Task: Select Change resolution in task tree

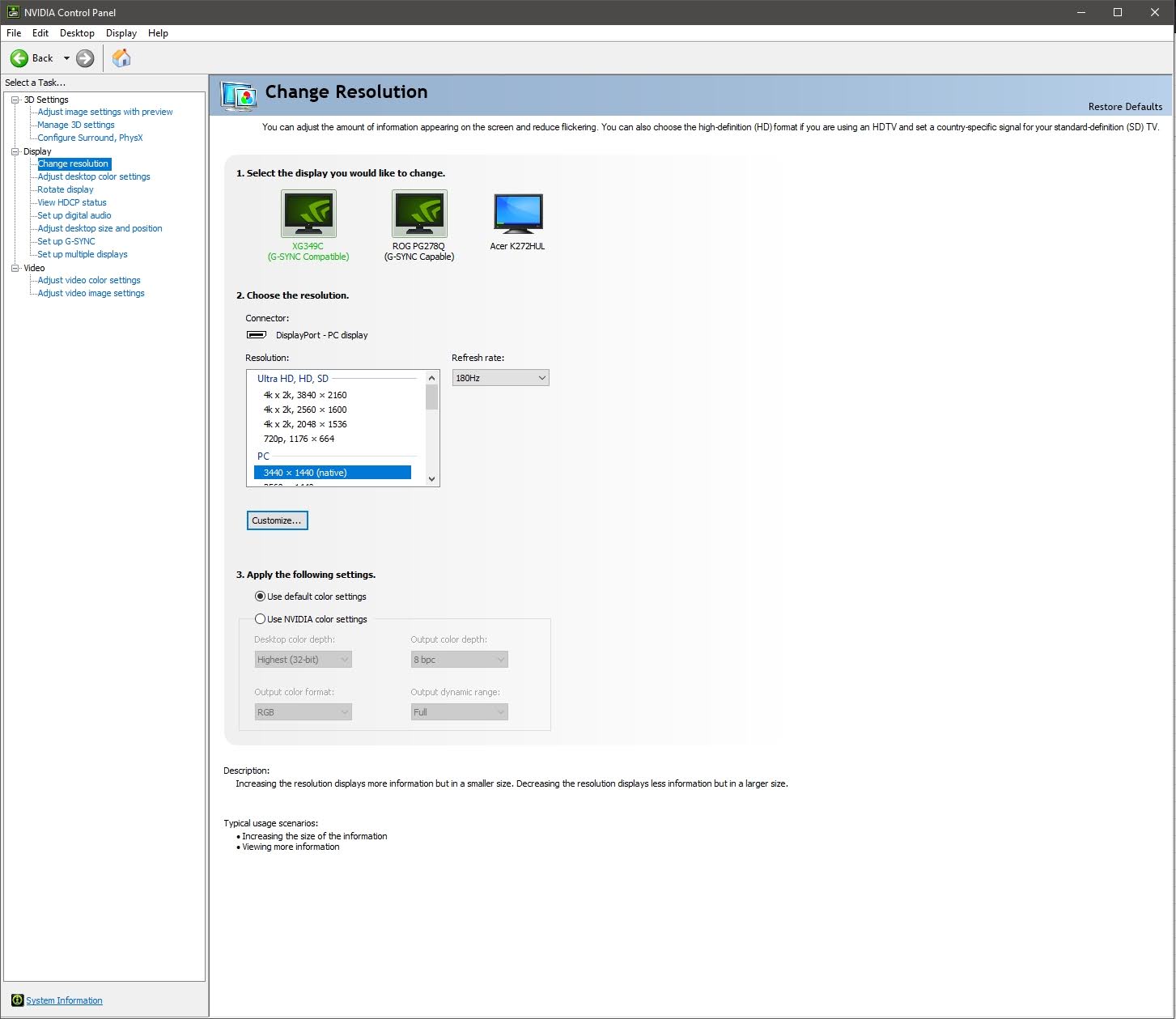Action: (74, 163)
